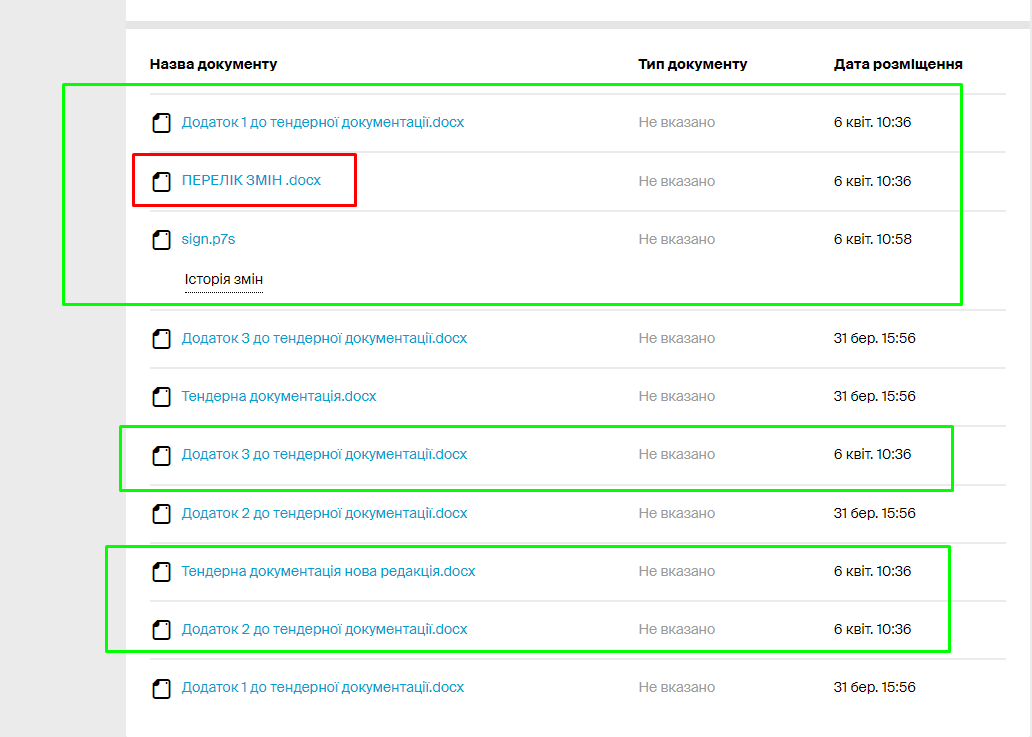The width and height of the screenshot is (1032, 737).
Task: Open Додаток 1 link posted 31 бер. 15:56
Action: (322, 687)
